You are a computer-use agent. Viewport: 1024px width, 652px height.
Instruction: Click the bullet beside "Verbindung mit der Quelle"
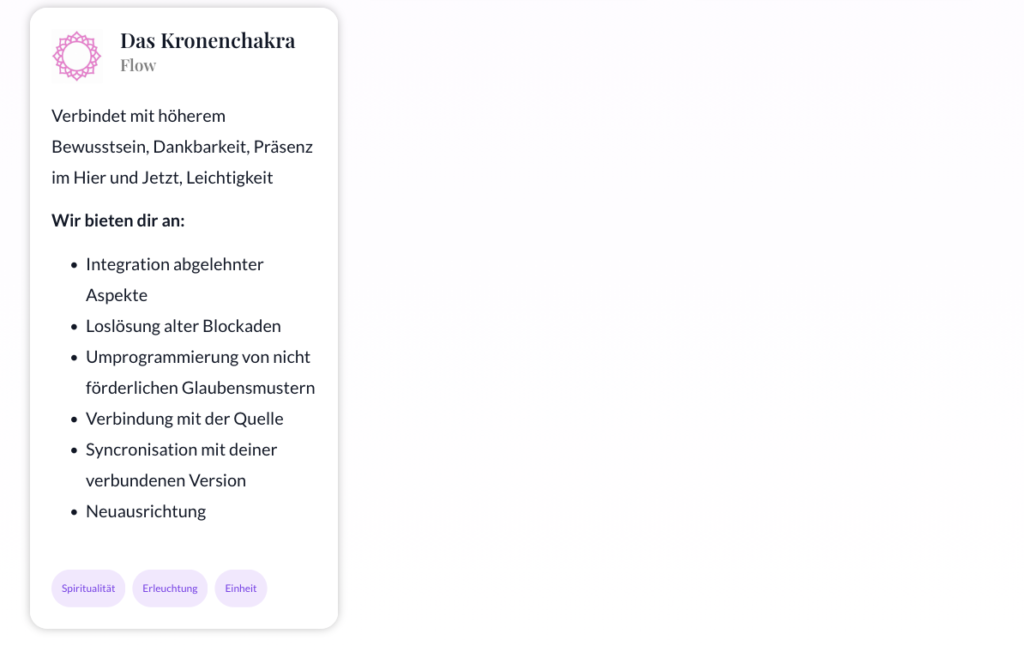click(74, 419)
